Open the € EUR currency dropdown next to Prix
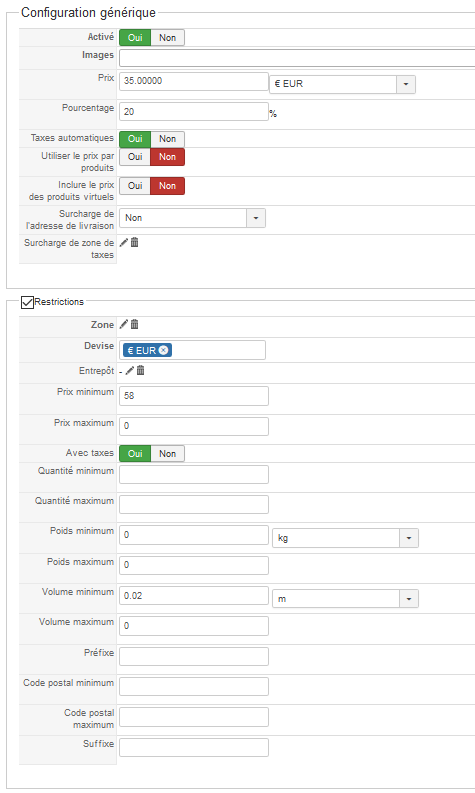This screenshot has height=793, width=475. 342,84
